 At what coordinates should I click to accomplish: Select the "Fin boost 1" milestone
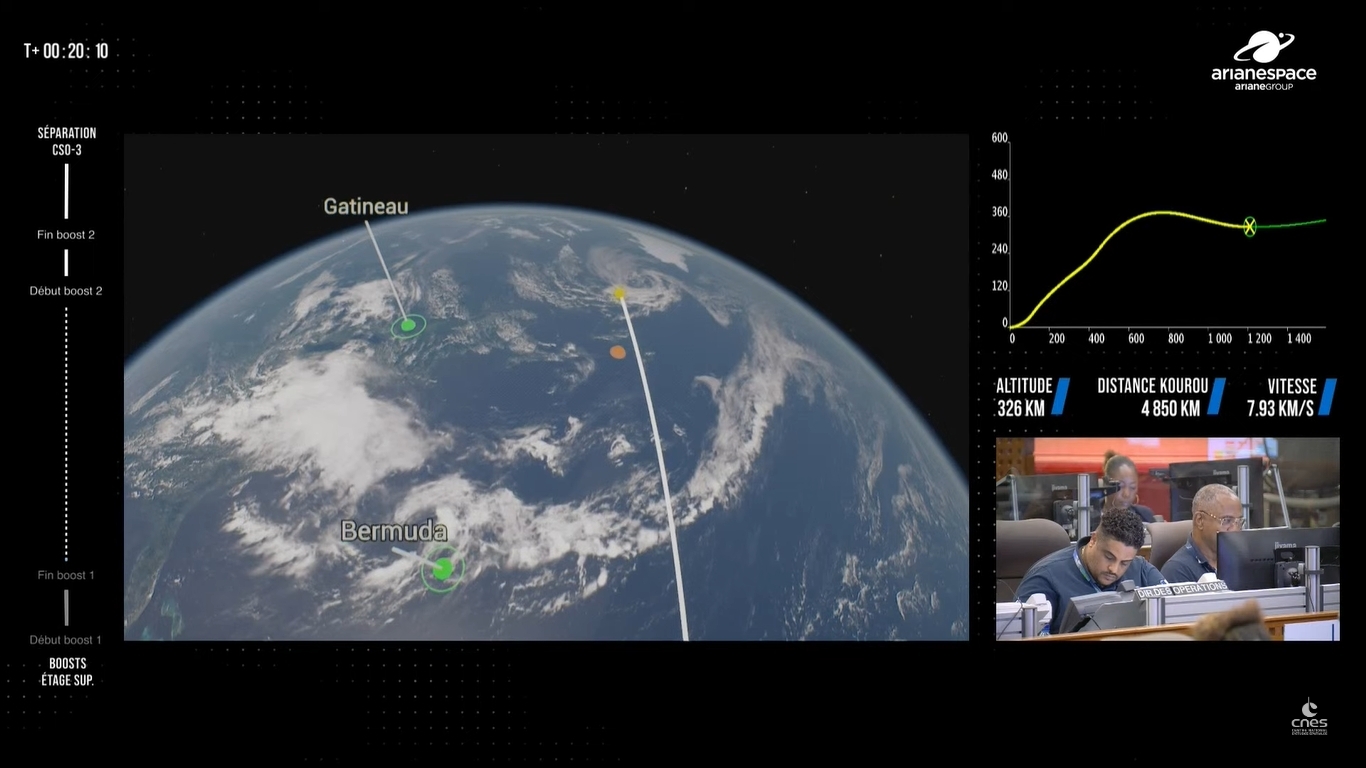(x=66, y=575)
